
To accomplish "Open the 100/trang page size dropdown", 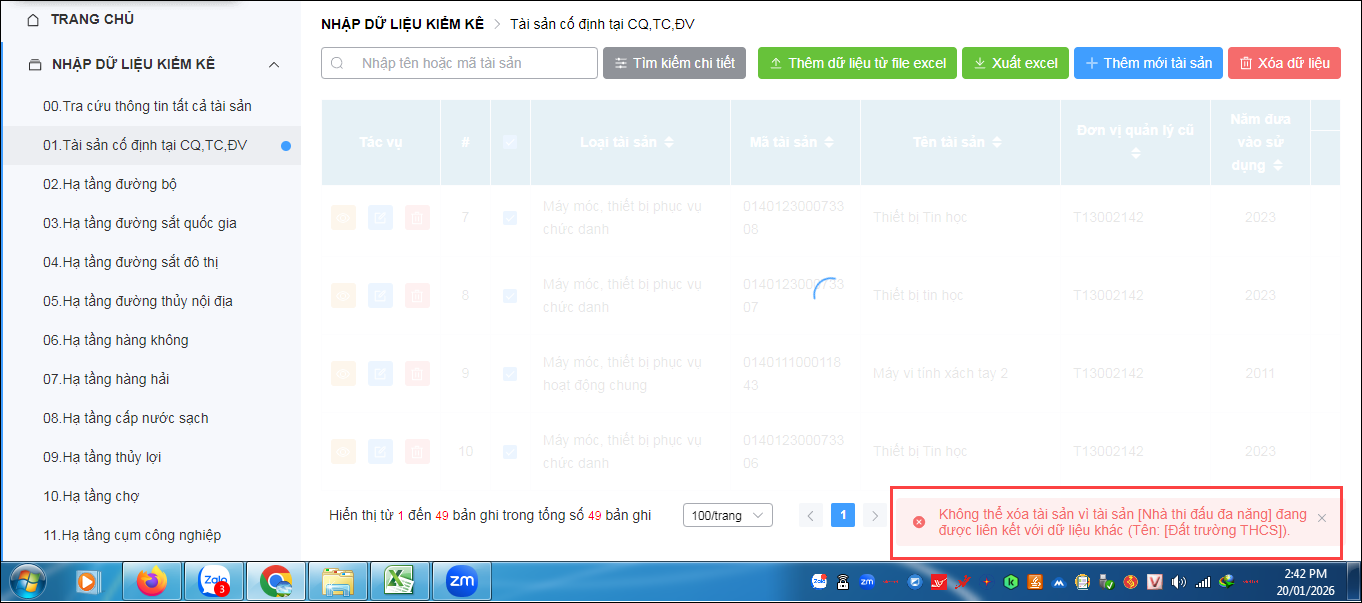I will pos(727,515).
